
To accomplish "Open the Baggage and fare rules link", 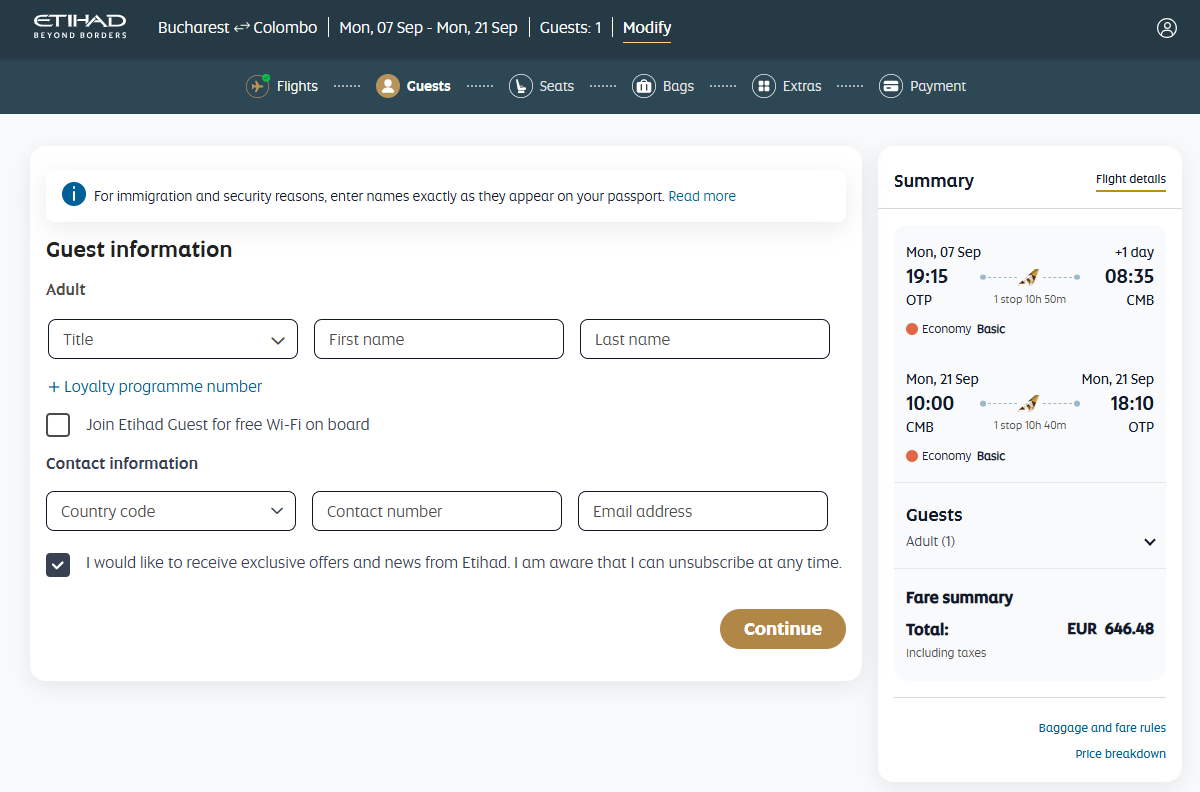I will [1102, 728].
